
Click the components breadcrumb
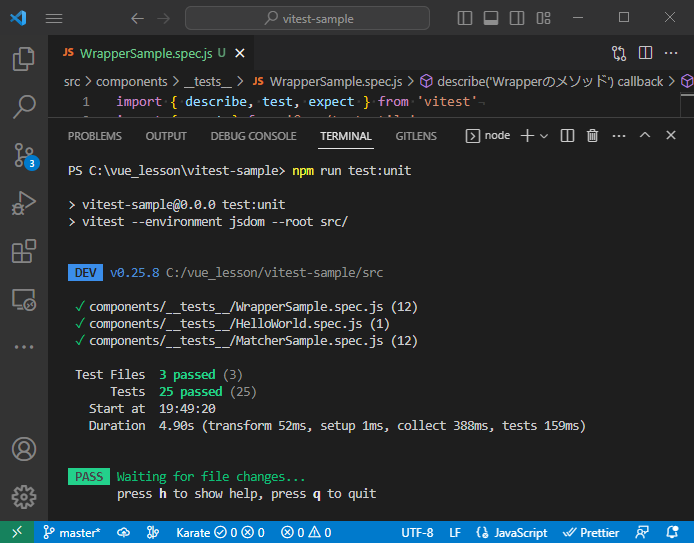(x=131, y=82)
